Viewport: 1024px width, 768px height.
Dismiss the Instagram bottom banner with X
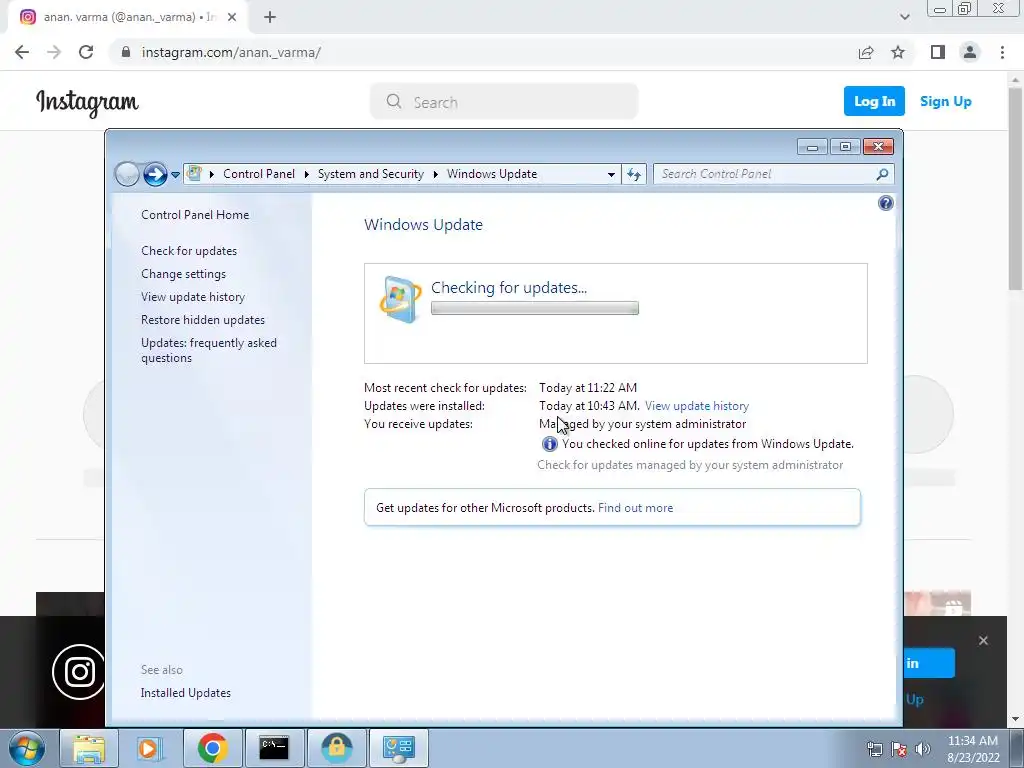click(x=983, y=641)
